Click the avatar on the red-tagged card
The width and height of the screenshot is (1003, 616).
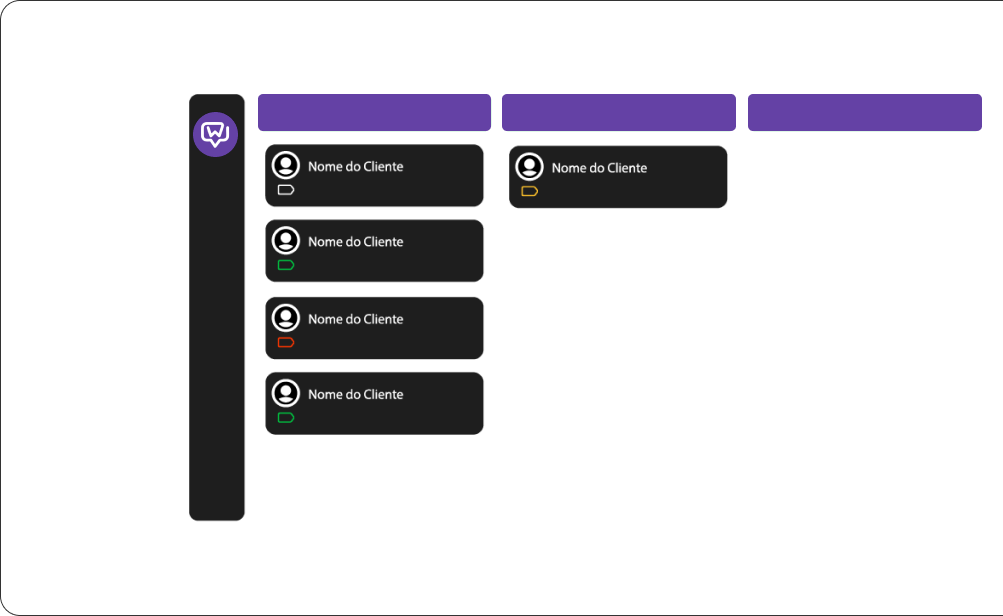(286, 318)
